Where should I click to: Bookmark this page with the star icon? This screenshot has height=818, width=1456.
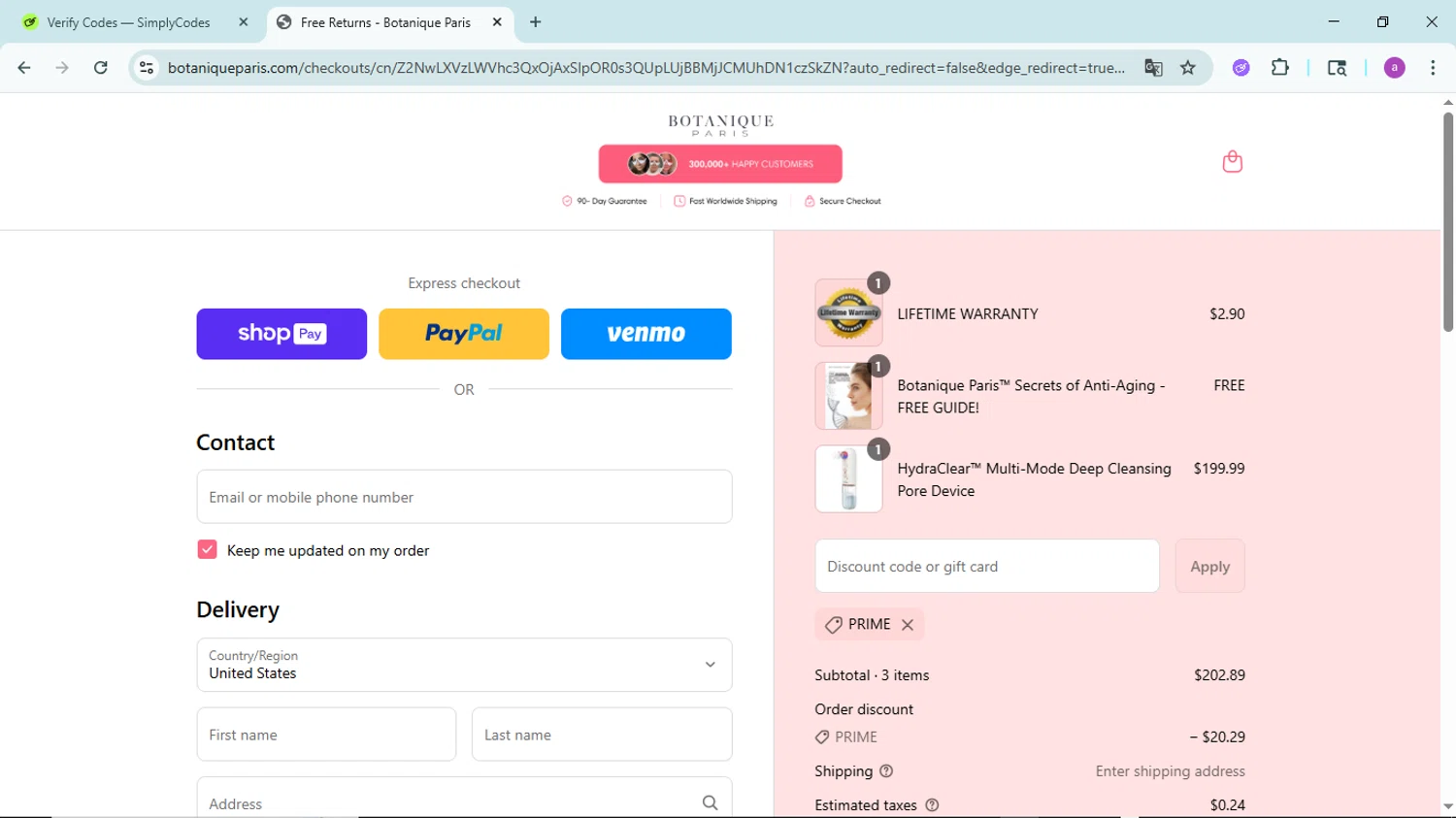pyautogui.click(x=1188, y=68)
